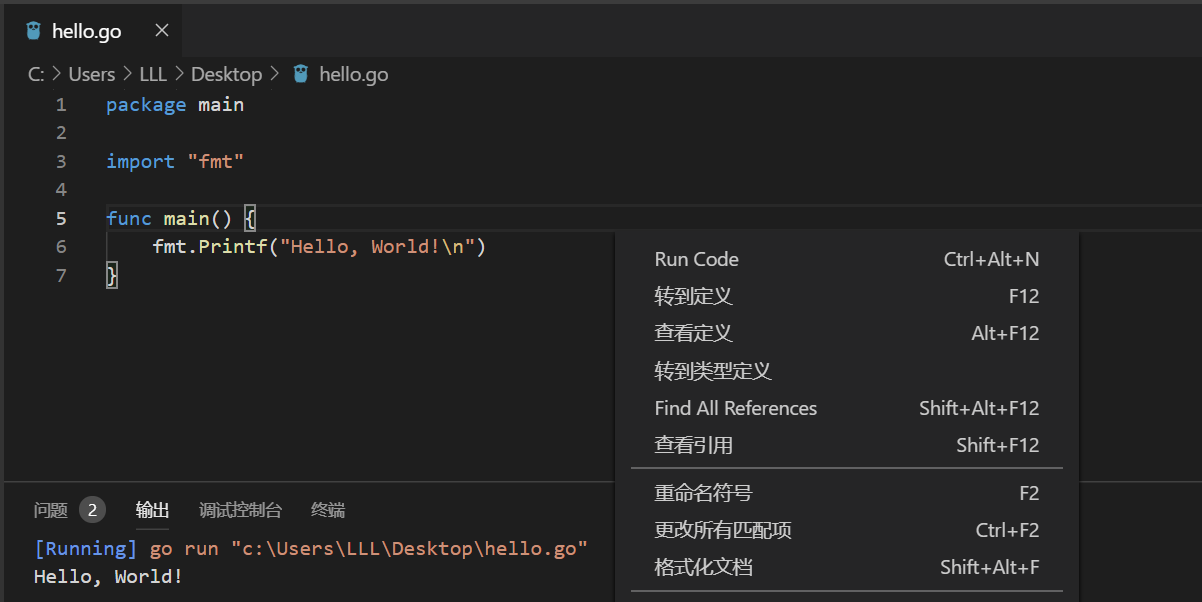
Task: Click line number 7 in gutter
Action: click(x=61, y=275)
